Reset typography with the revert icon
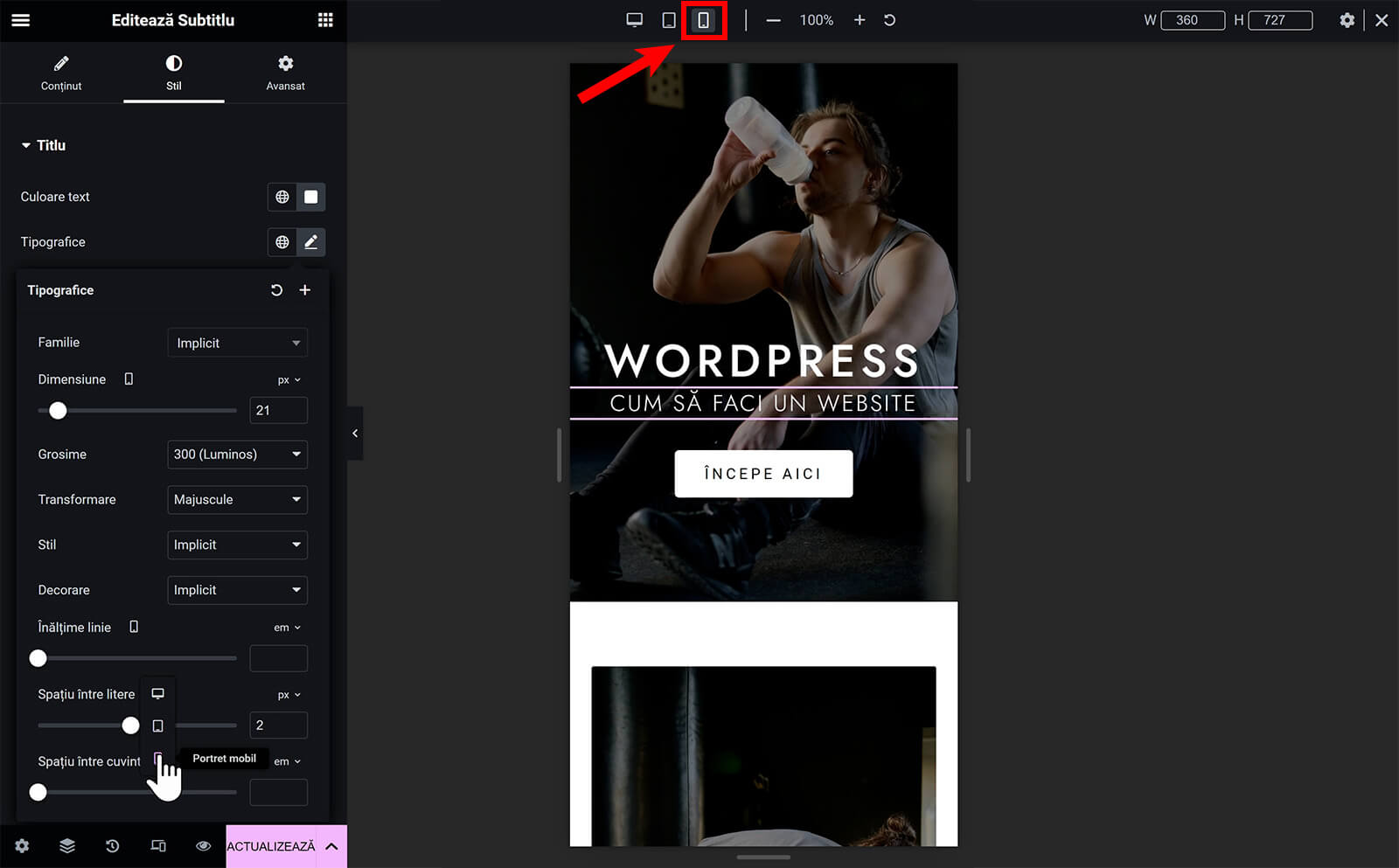This screenshot has height=868, width=1399. [x=276, y=290]
